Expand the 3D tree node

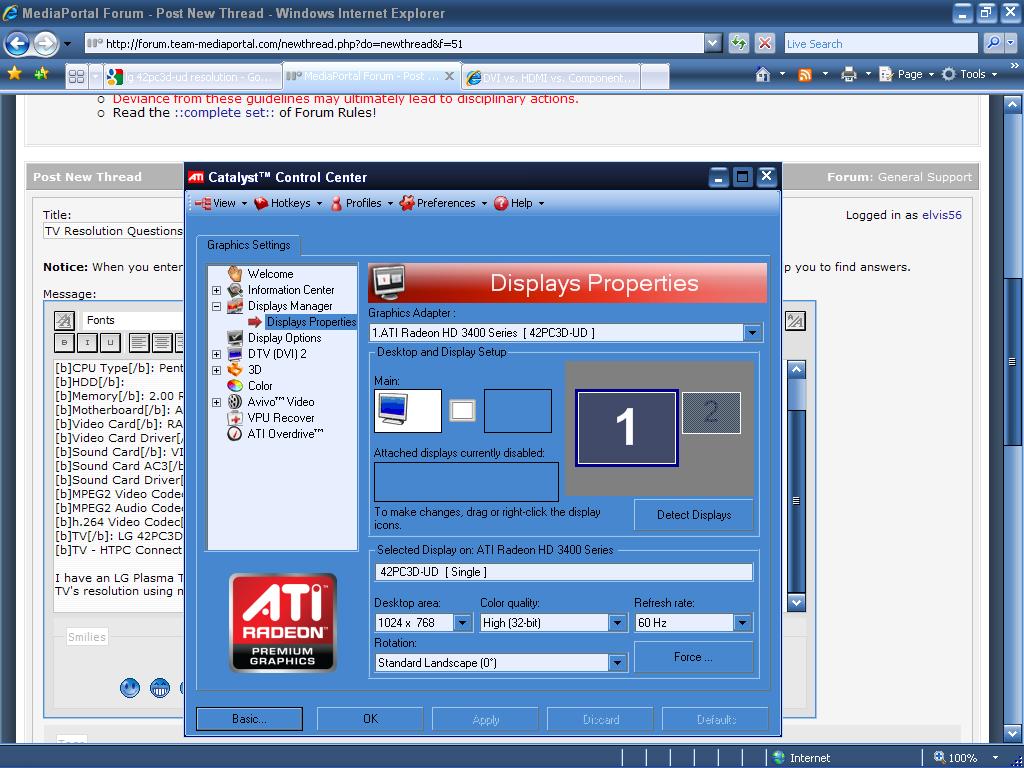coord(216,370)
